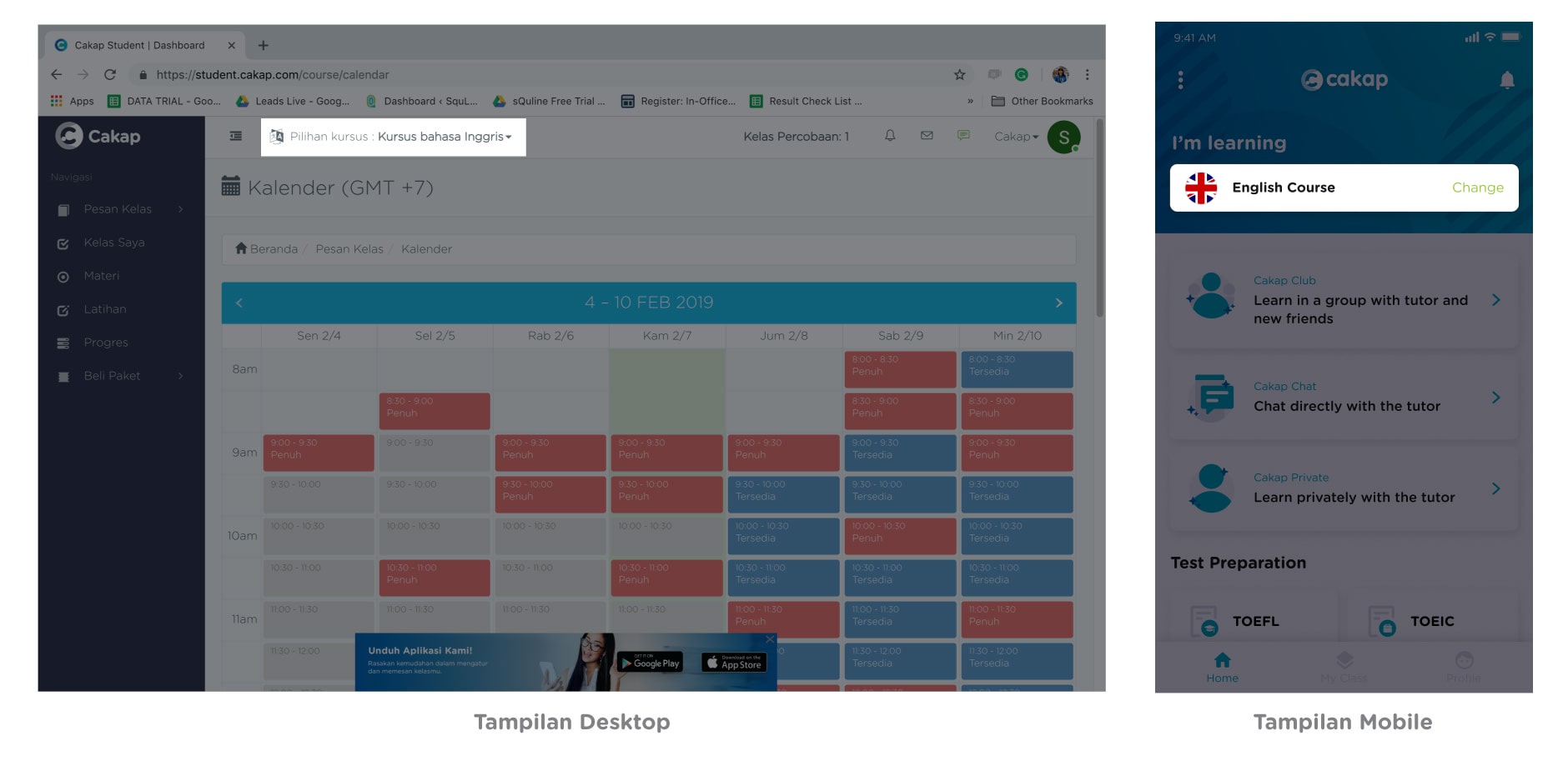This screenshot has height=766, width=1568.
Task: Open the Pilihan kursus course dropdown
Action: [x=394, y=137]
